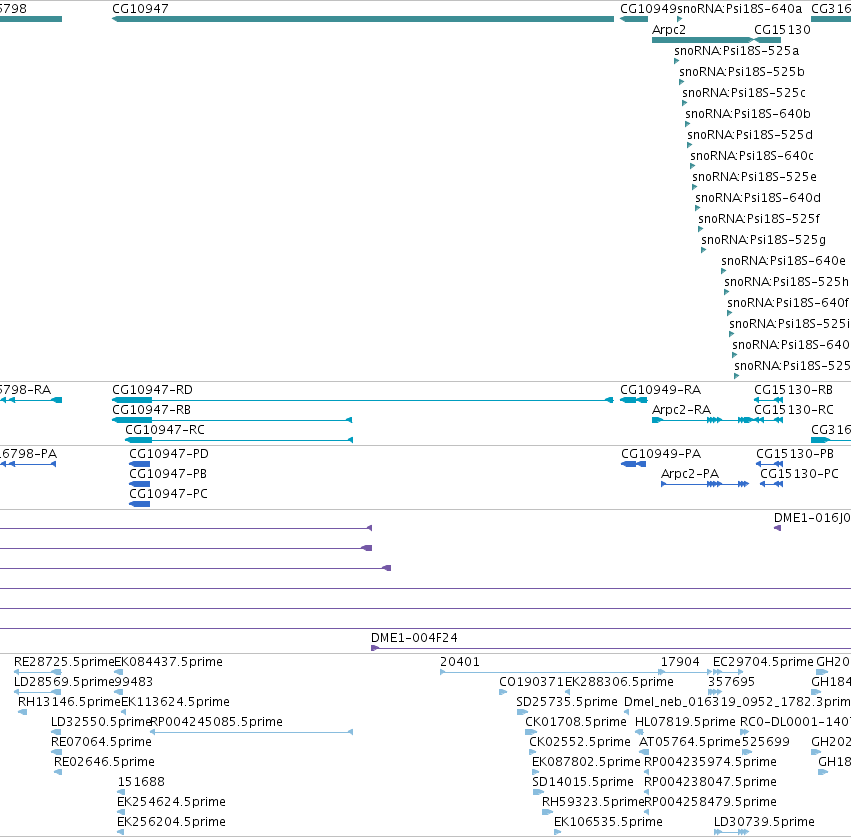
Task: Open feature labeled 357695
Action: click(732, 682)
